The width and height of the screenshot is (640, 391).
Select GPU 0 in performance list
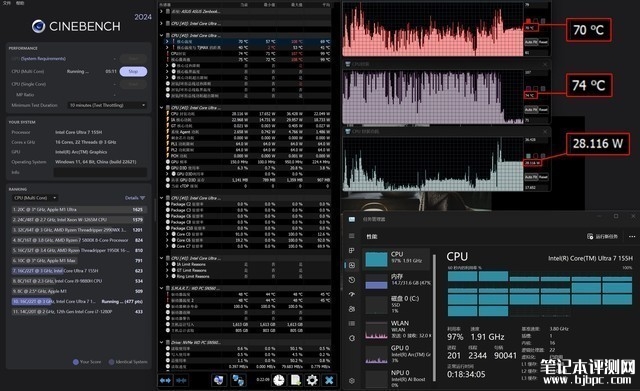tap(397, 354)
